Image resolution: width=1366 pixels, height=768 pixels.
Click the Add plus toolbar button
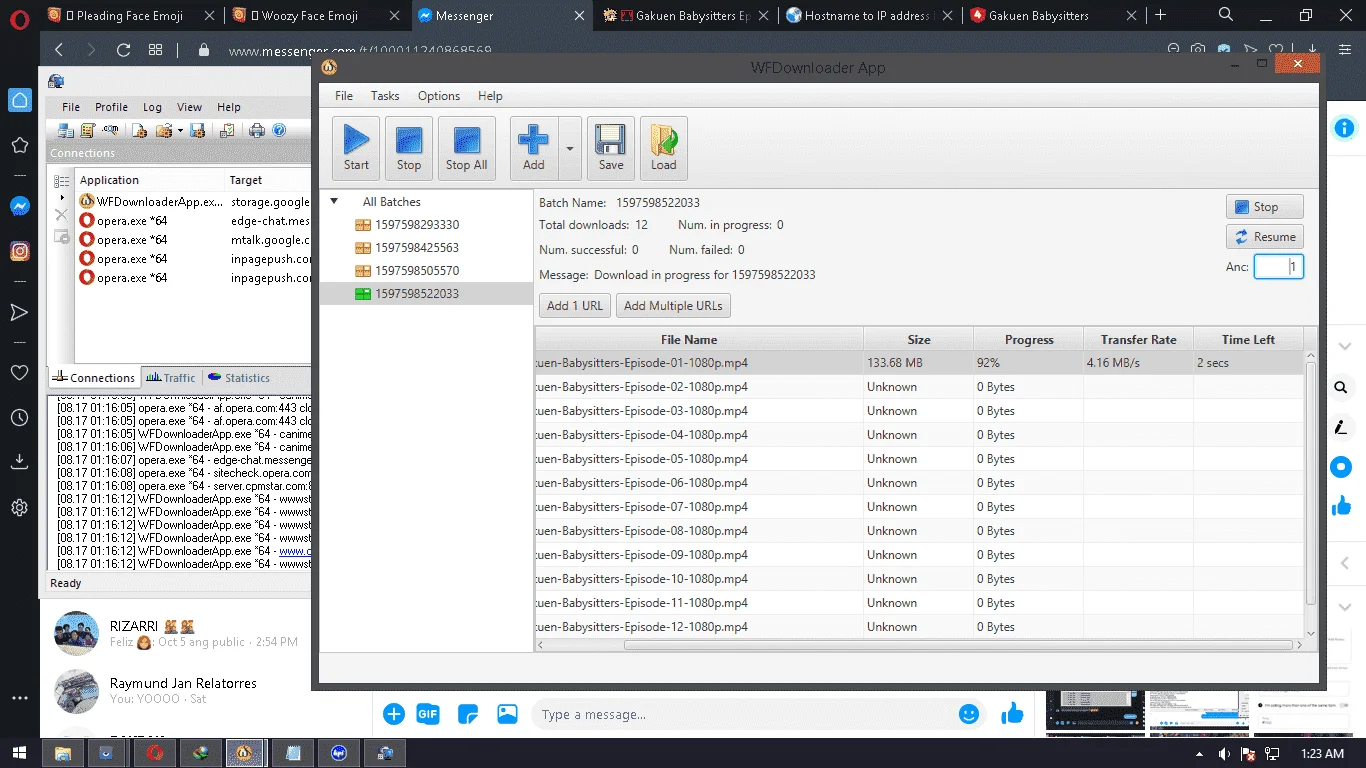(x=534, y=148)
